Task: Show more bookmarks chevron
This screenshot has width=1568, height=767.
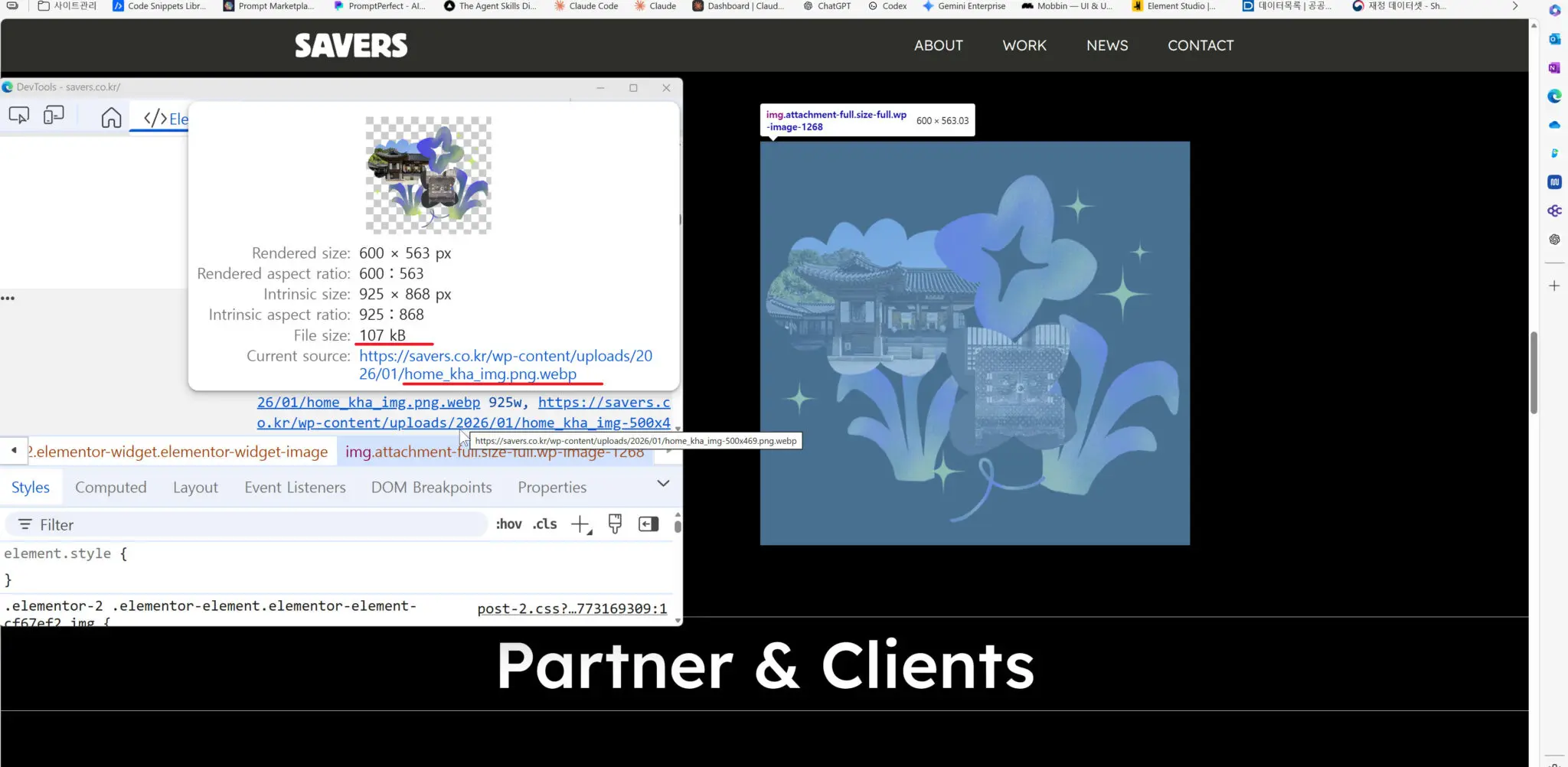Action: [1514, 6]
